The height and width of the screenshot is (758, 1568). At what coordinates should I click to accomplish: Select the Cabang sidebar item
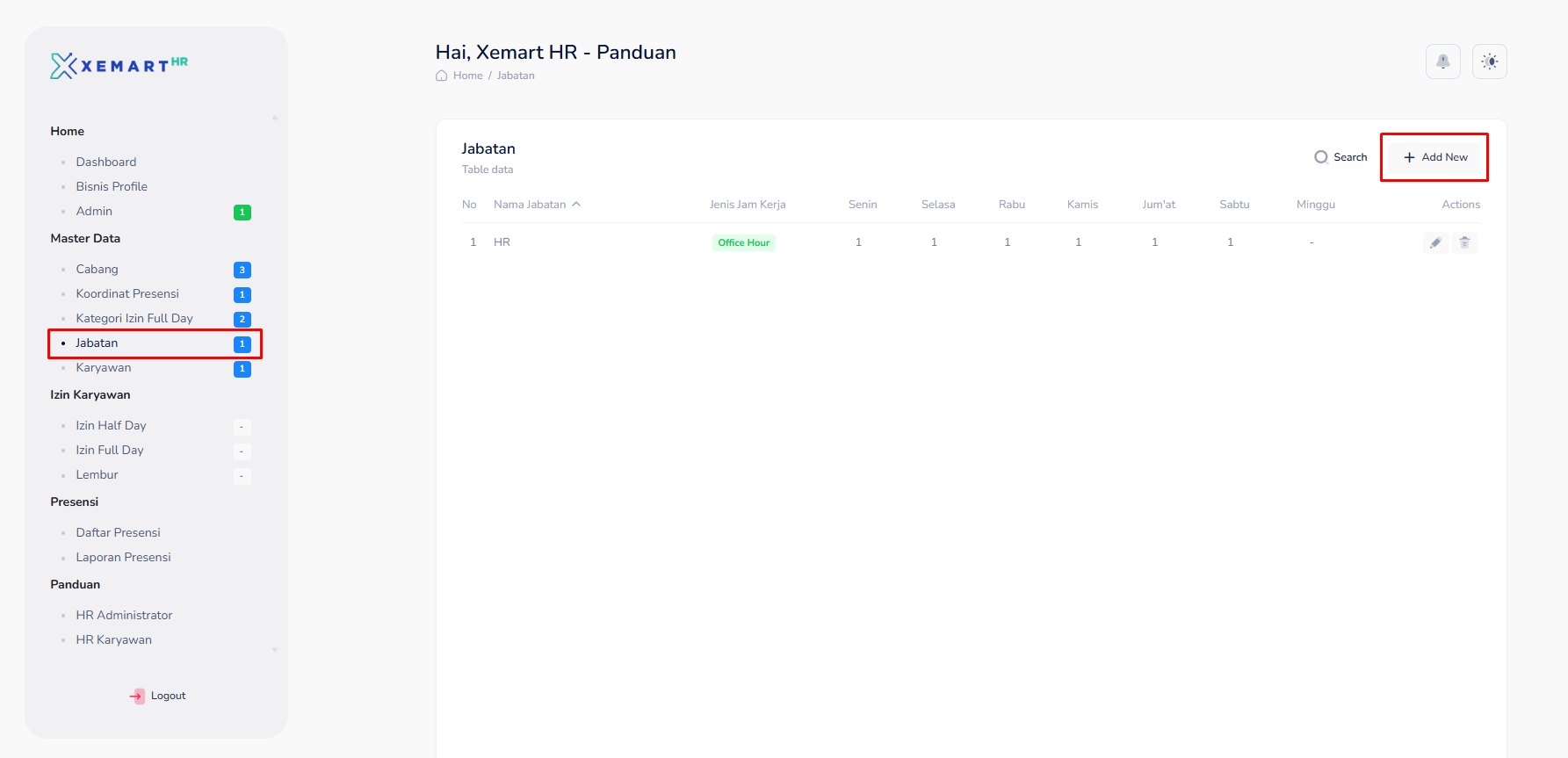[x=97, y=269]
